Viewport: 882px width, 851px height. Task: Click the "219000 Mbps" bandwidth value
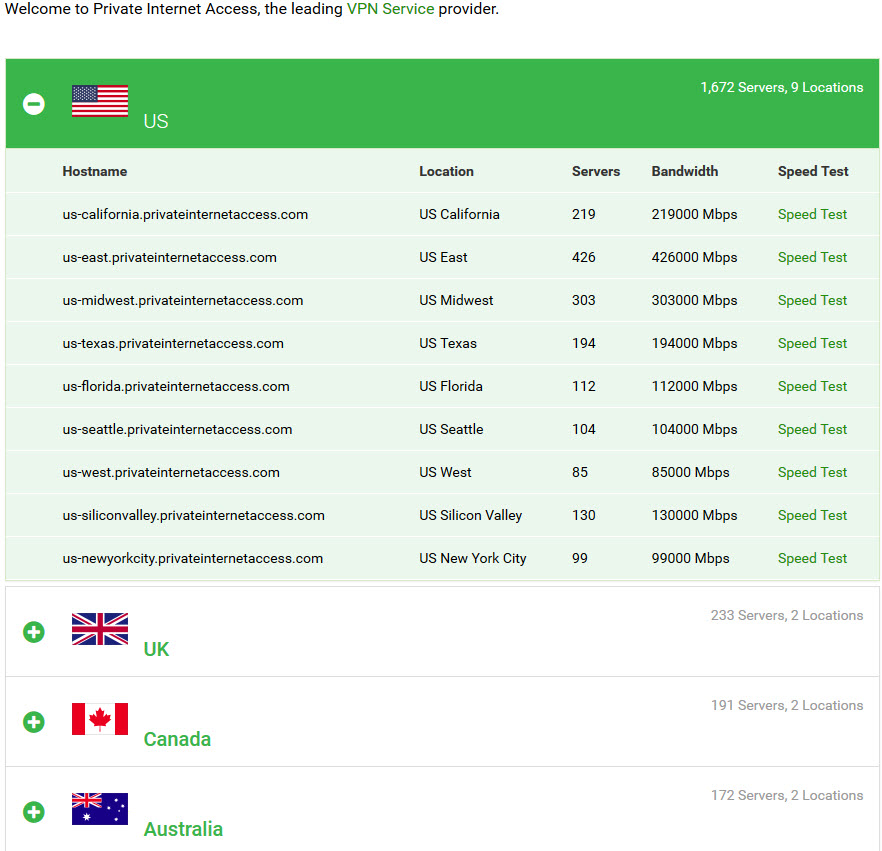(x=694, y=214)
